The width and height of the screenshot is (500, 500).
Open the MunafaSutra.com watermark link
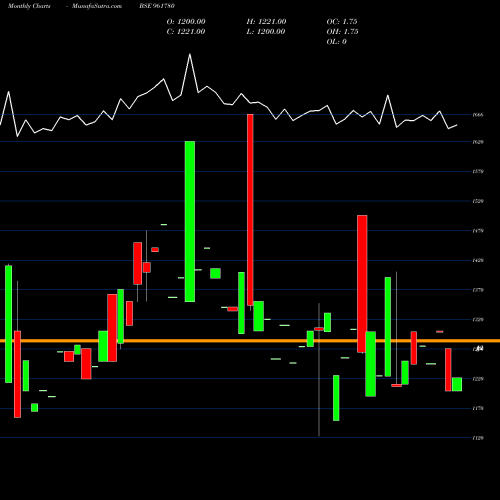pyautogui.click(x=97, y=6)
